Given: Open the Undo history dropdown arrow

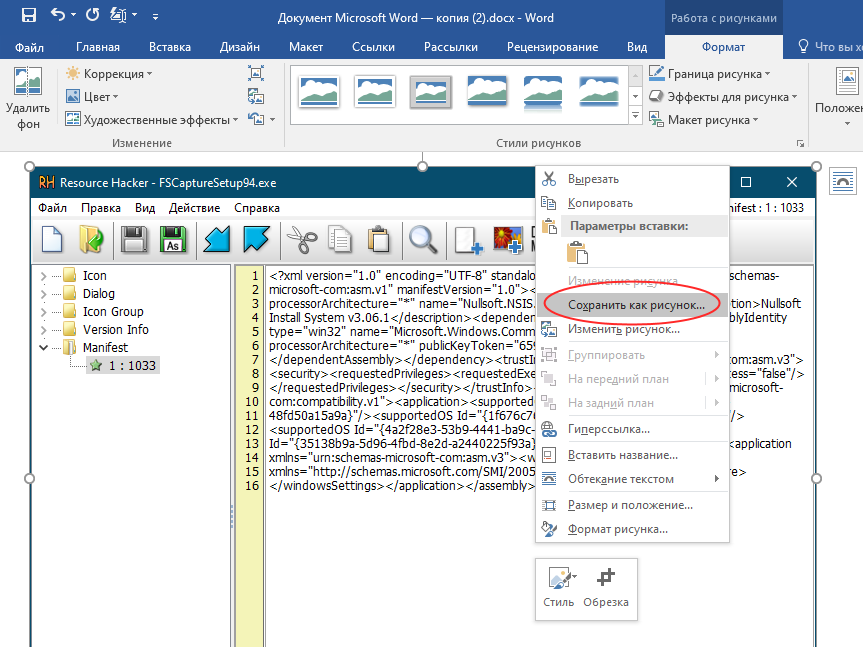Looking at the screenshot, I should pyautogui.click(x=73, y=15).
